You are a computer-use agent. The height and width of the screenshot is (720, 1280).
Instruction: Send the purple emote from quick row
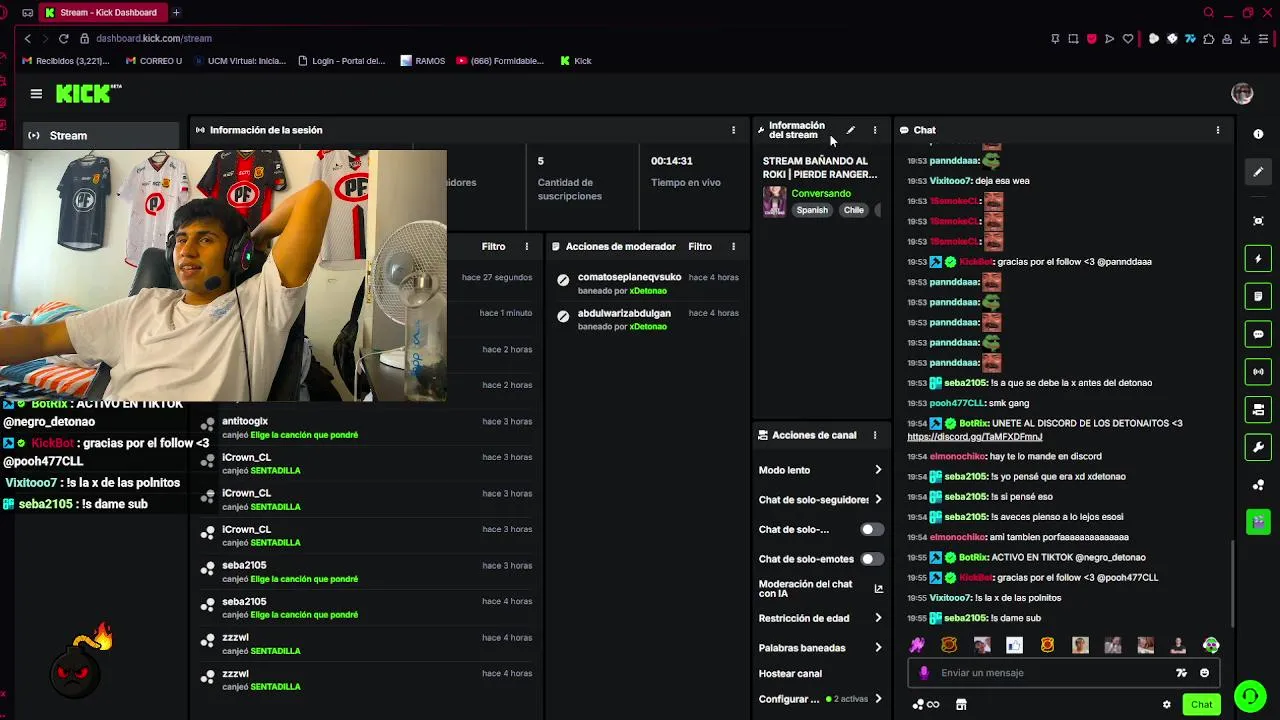point(917,646)
